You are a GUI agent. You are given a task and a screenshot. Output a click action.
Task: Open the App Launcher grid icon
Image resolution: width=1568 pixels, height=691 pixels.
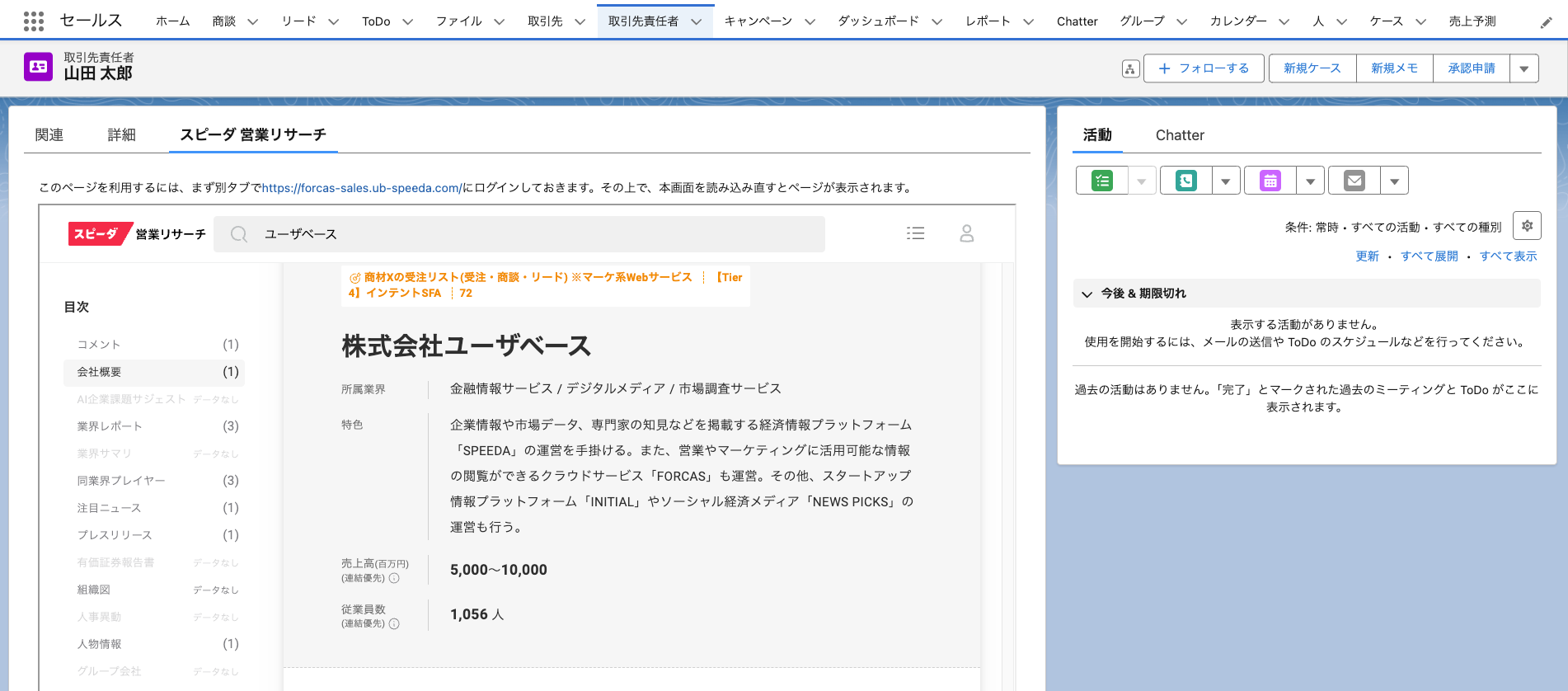point(34,21)
